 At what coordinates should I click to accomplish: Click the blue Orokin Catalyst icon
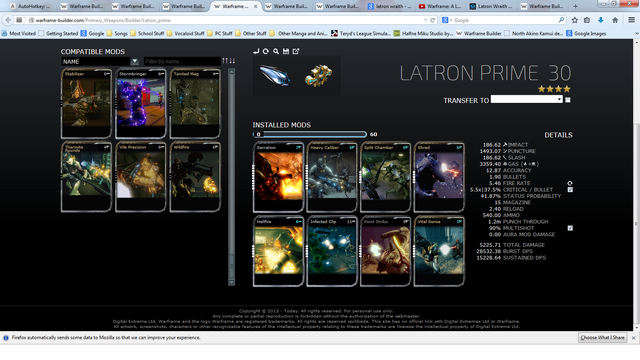275,76
